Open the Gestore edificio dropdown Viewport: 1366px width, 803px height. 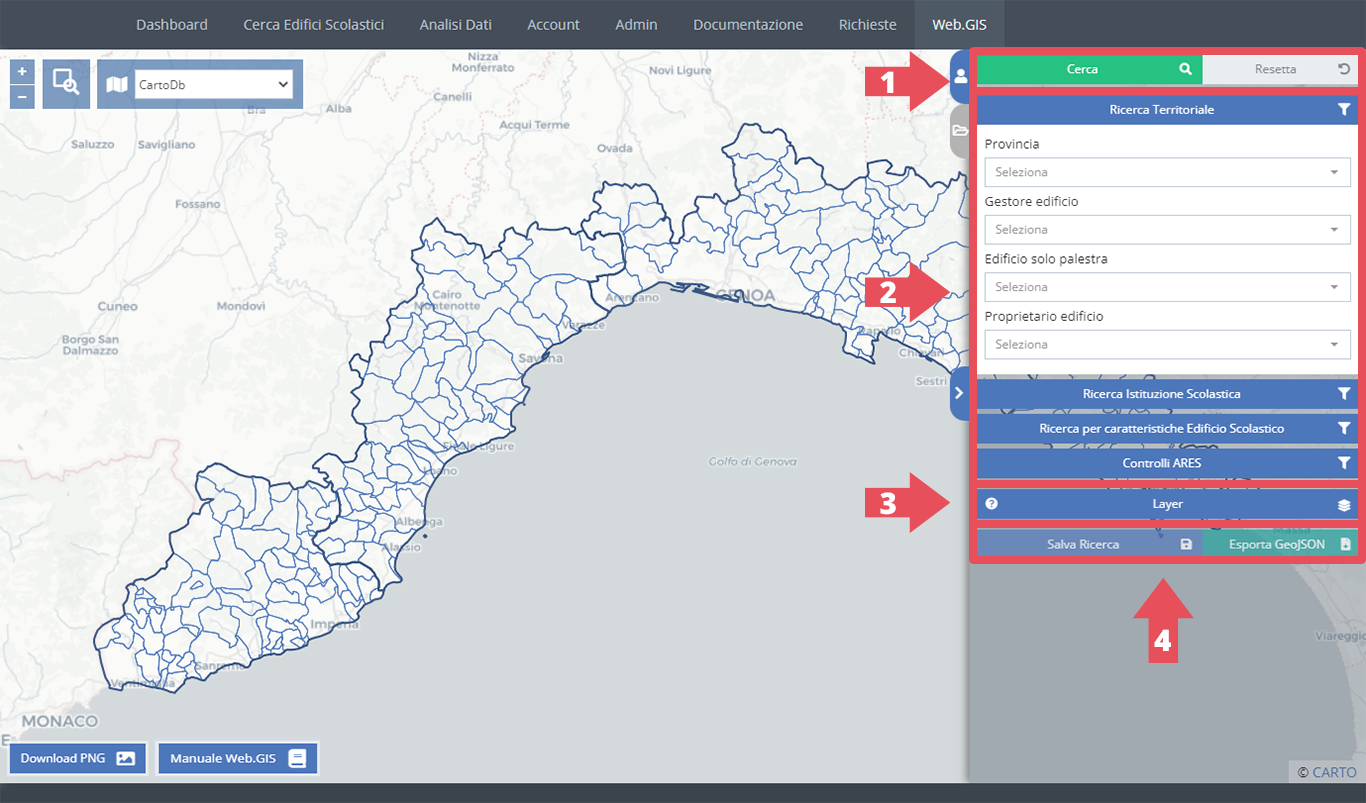tap(1167, 230)
